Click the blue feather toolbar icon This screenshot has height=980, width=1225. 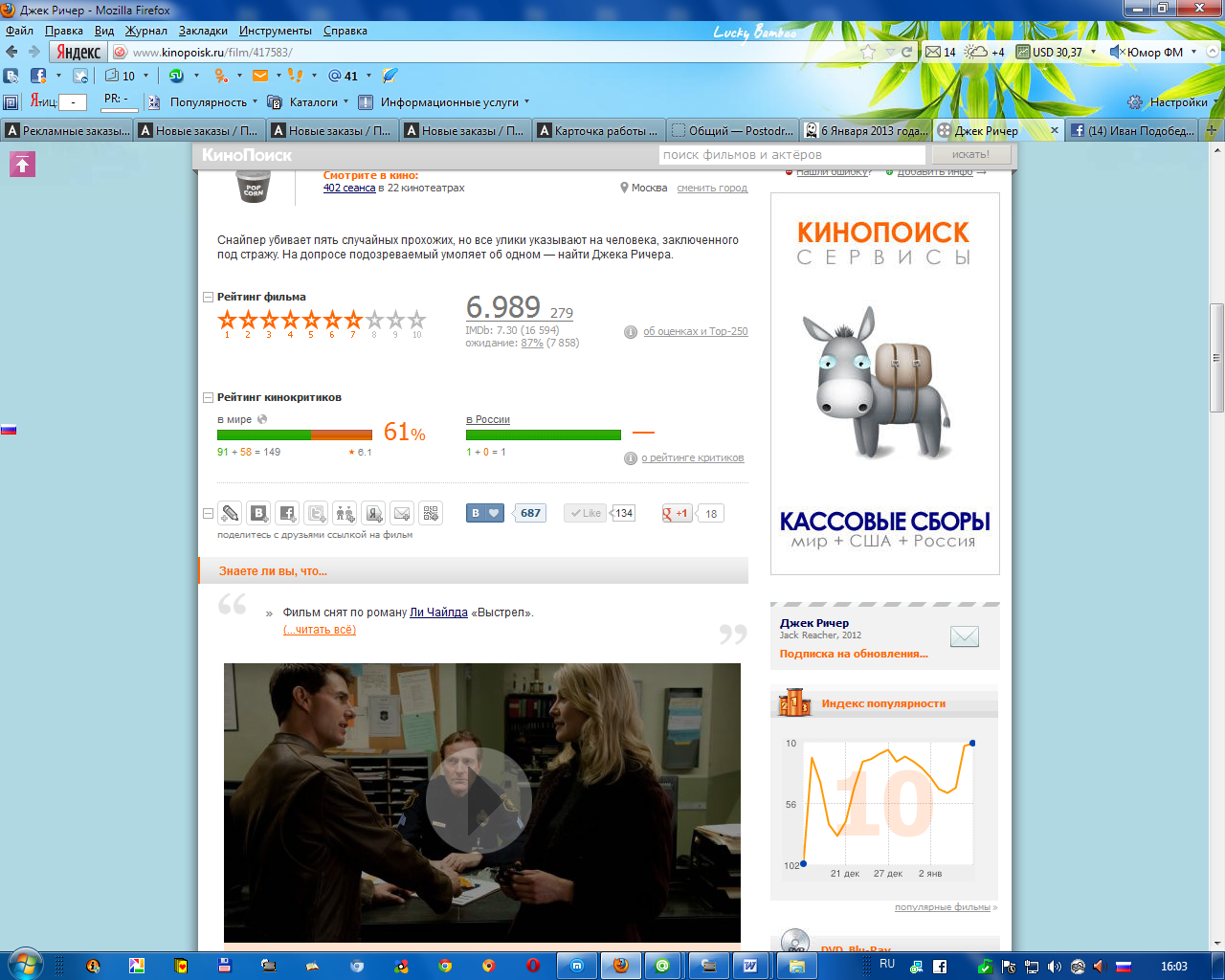pos(390,76)
